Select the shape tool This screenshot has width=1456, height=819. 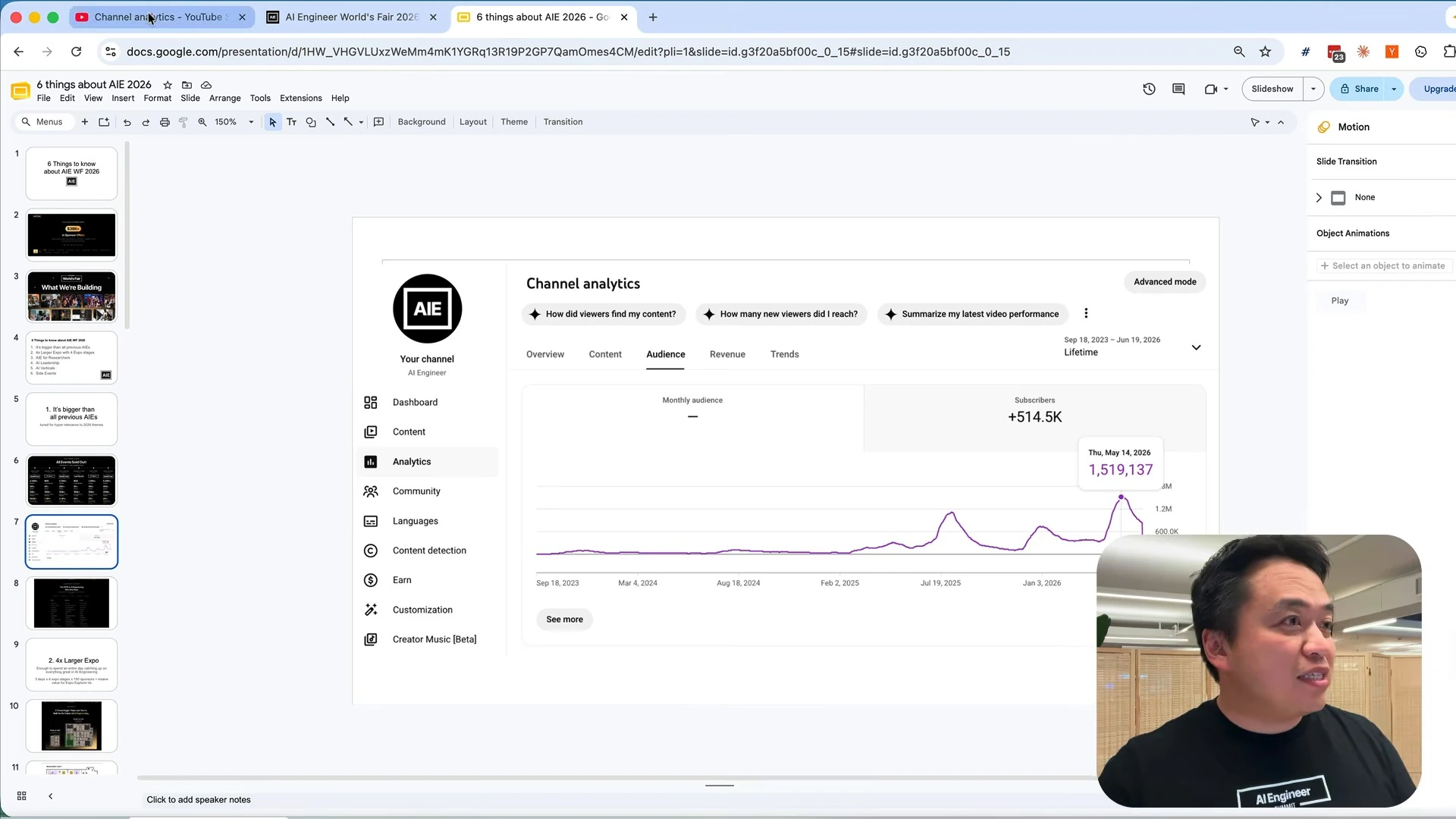click(x=311, y=122)
